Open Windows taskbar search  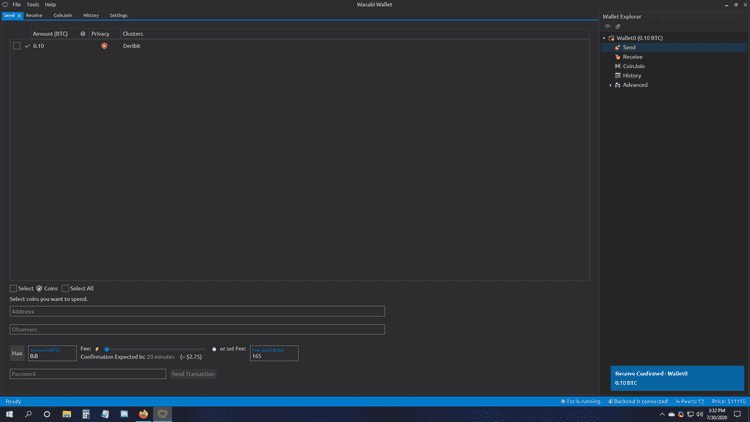click(28, 414)
